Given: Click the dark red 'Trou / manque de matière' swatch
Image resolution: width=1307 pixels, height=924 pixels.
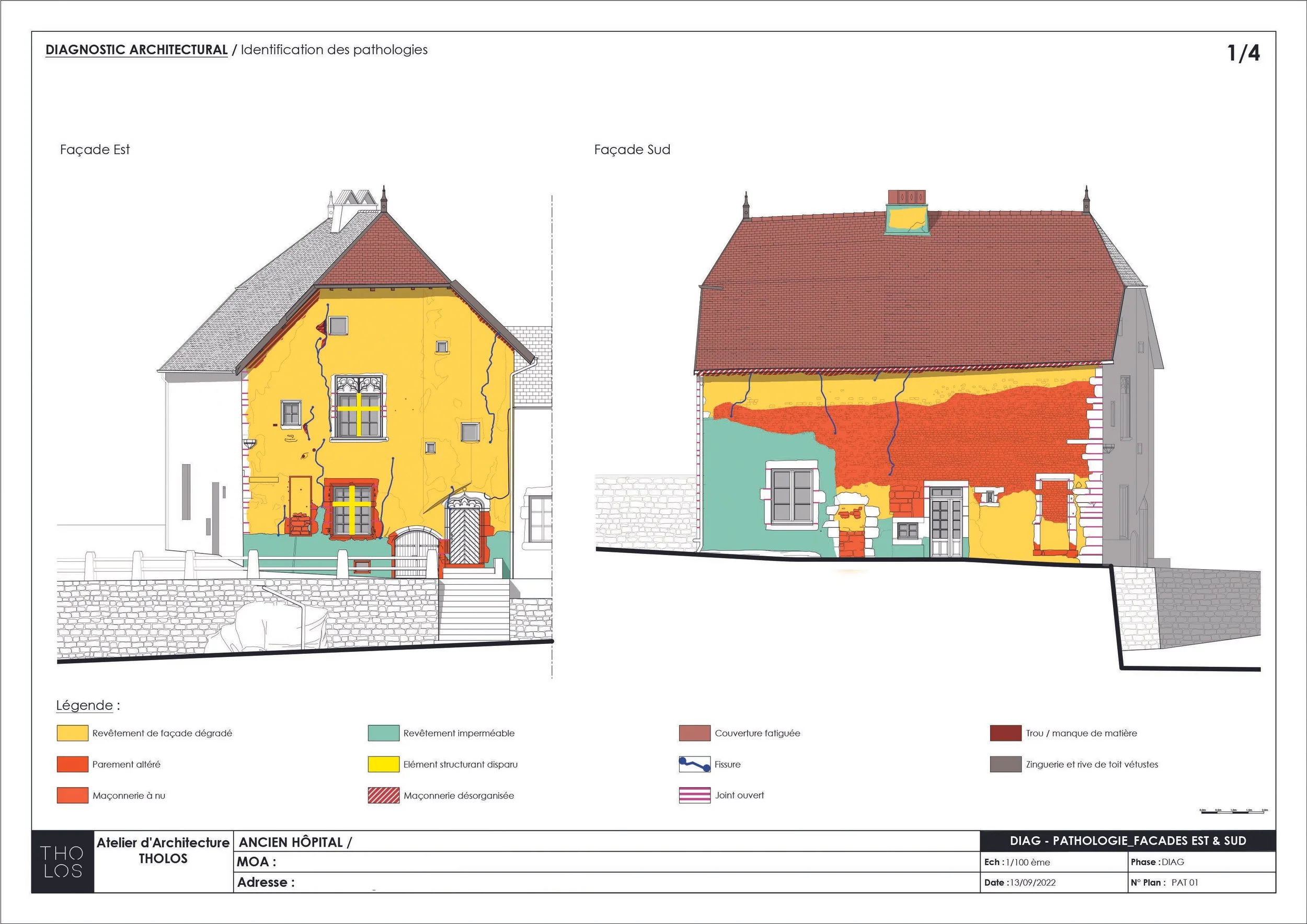Looking at the screenshot, I should point(1005,733).
